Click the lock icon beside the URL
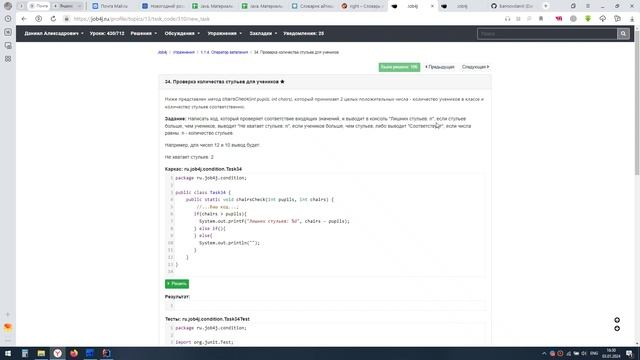The width and height of the screenshot is (640, 360). 66,19
